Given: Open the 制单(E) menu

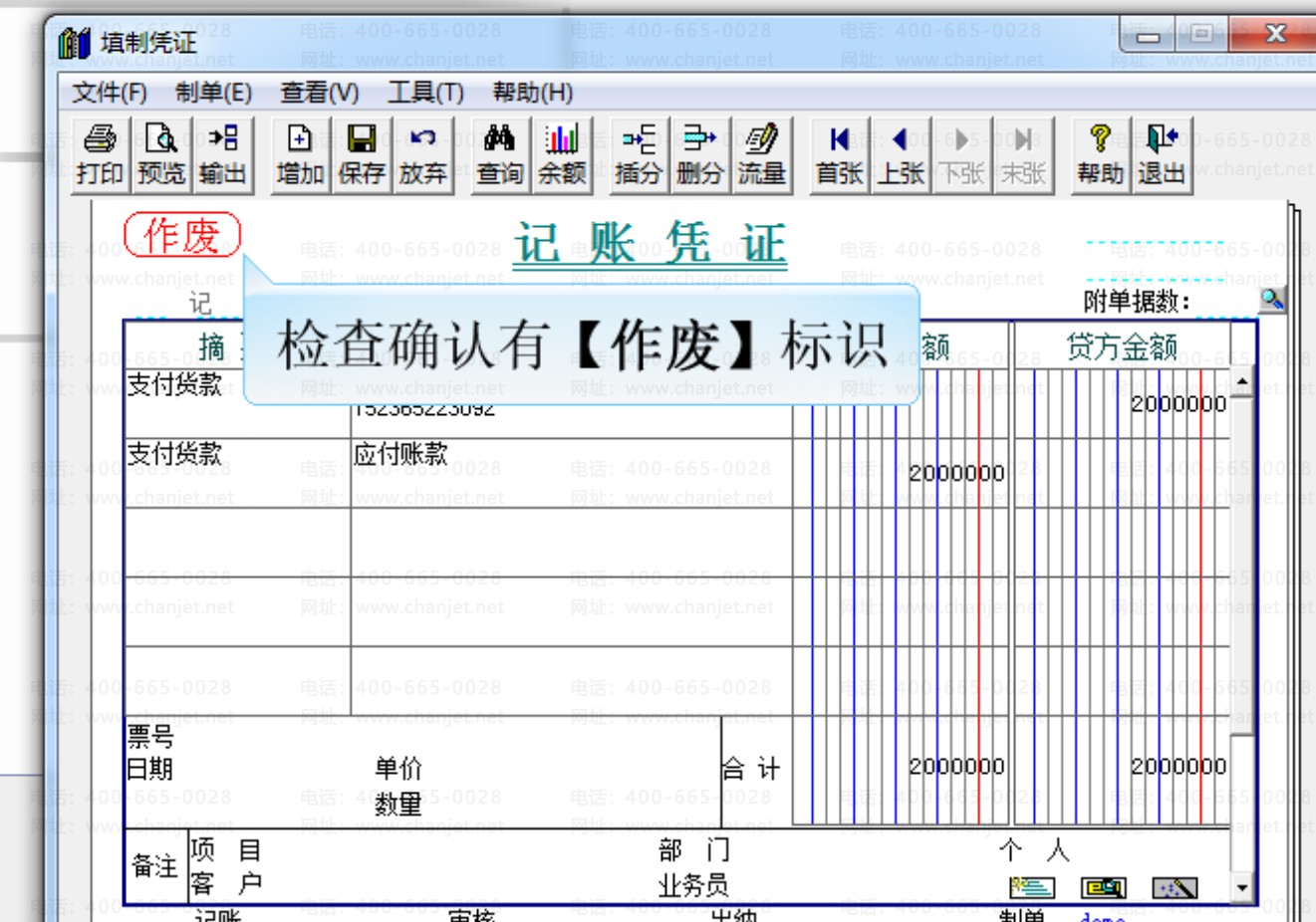Looking at the screenshot, I should pyautogui.click(x=213, y=93).
